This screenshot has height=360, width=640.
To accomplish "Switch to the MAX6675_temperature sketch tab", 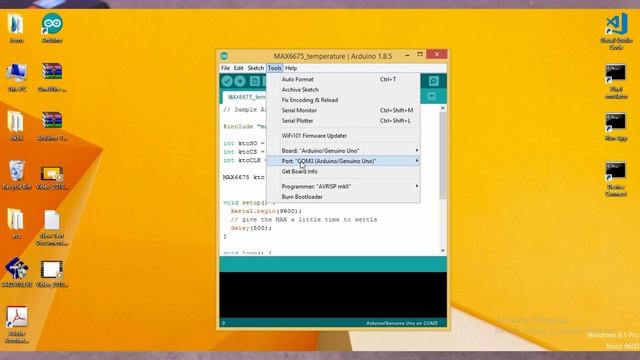I will pyautogui.click(x=246, y=97).
